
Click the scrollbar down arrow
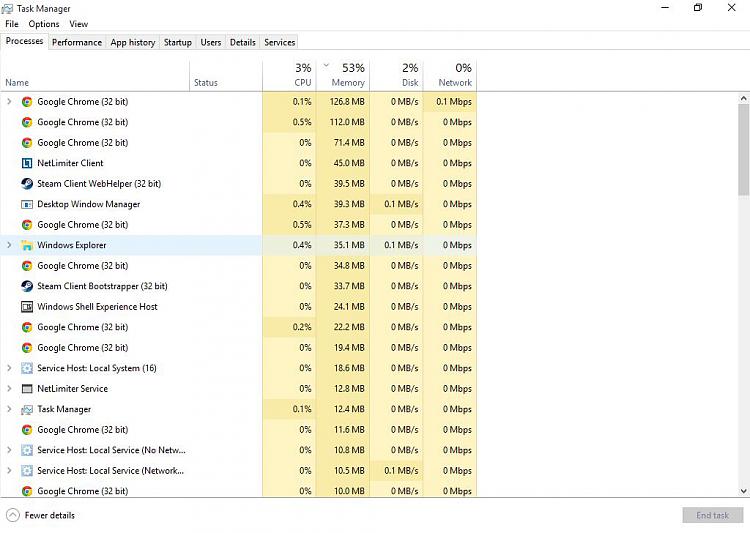743,491
